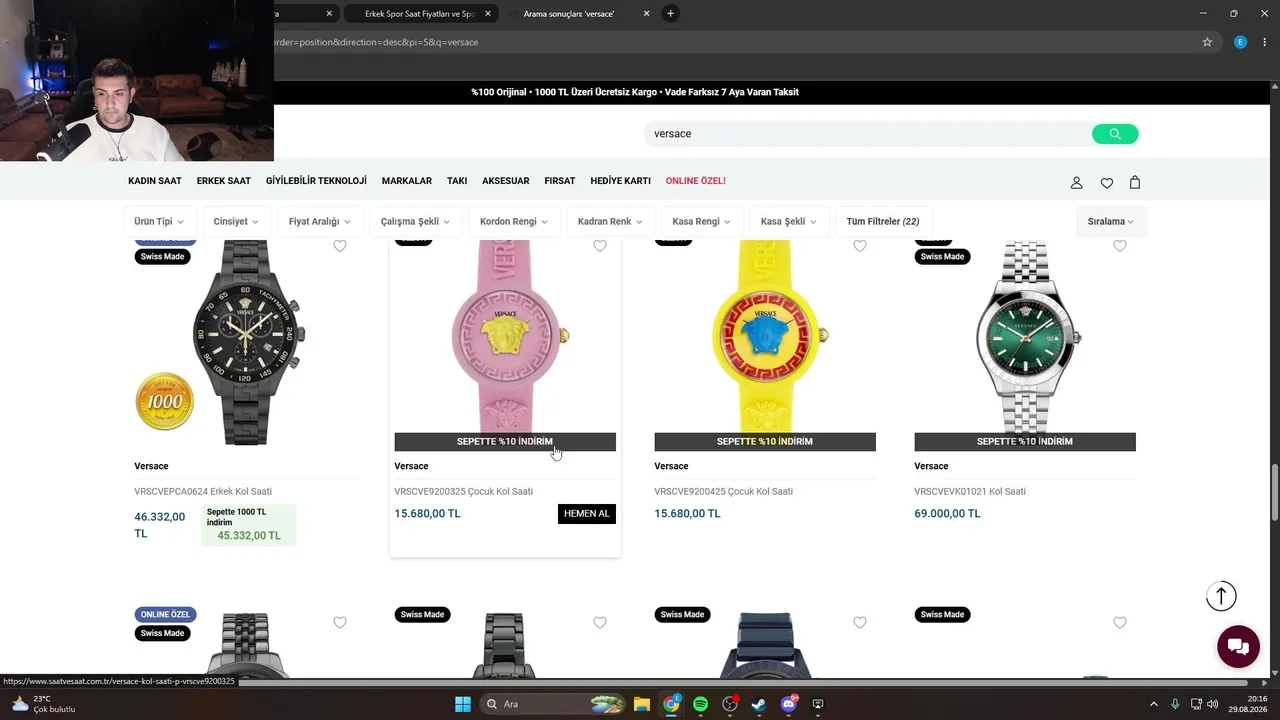Open the FIRSAT menu
This screenshot has height=720, width=1280.
pos(560,181)
